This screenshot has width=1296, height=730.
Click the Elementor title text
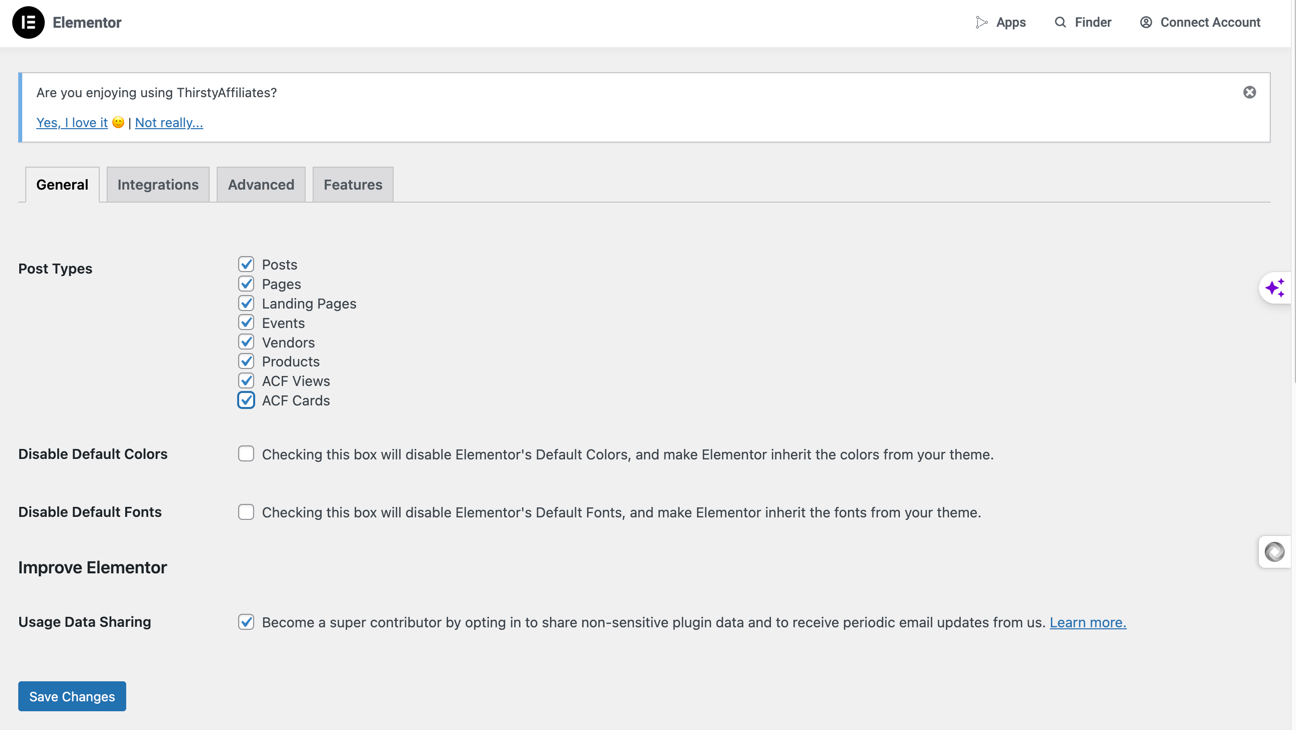pyautogui.click(x=87, y=22)
